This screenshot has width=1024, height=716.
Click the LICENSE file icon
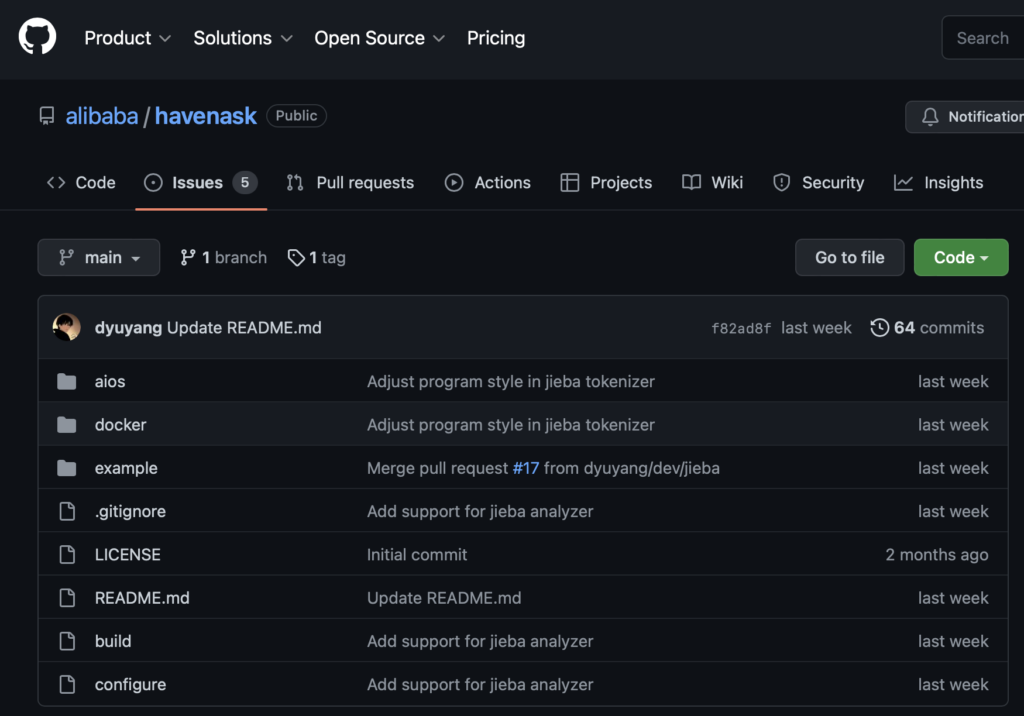67,555
